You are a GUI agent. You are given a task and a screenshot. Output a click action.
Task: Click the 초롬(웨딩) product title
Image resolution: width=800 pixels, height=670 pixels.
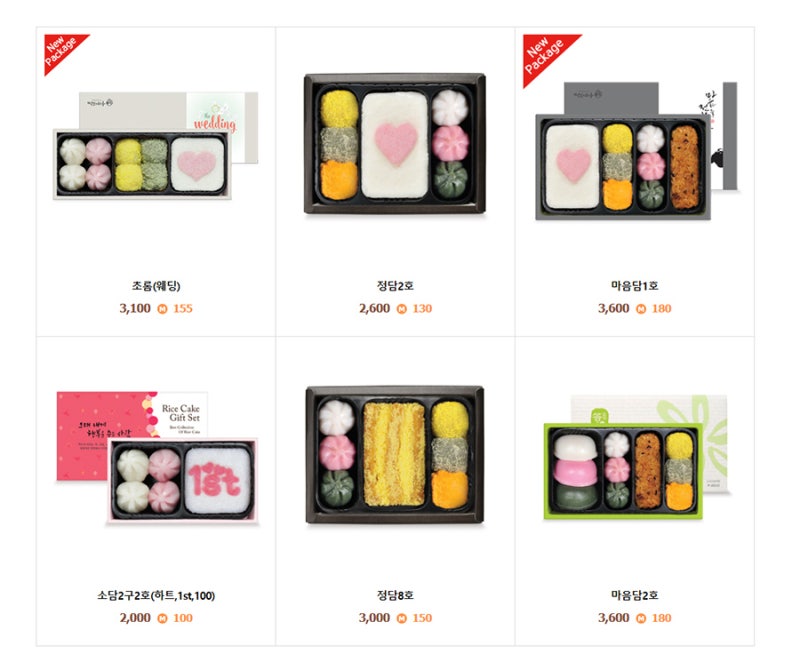click(156, 286)
